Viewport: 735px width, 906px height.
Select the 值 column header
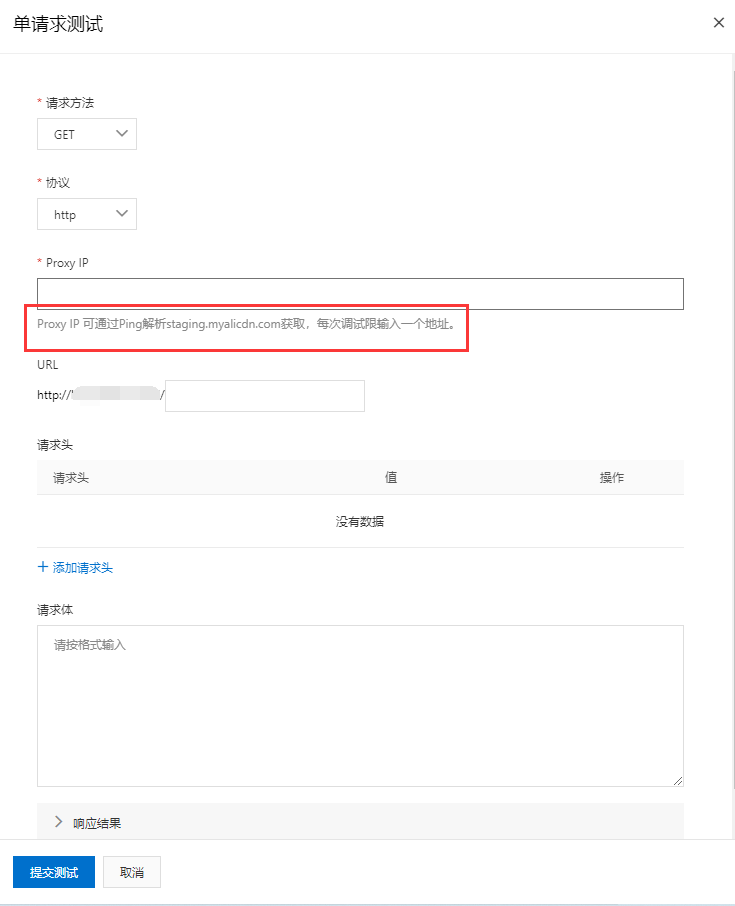pyautogui.click(x=391, y=478)
